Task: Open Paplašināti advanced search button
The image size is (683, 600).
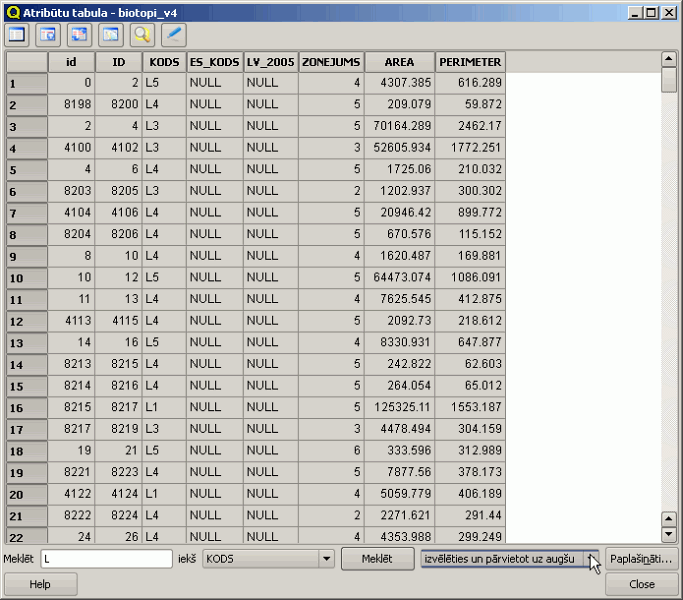Action: 641,559
